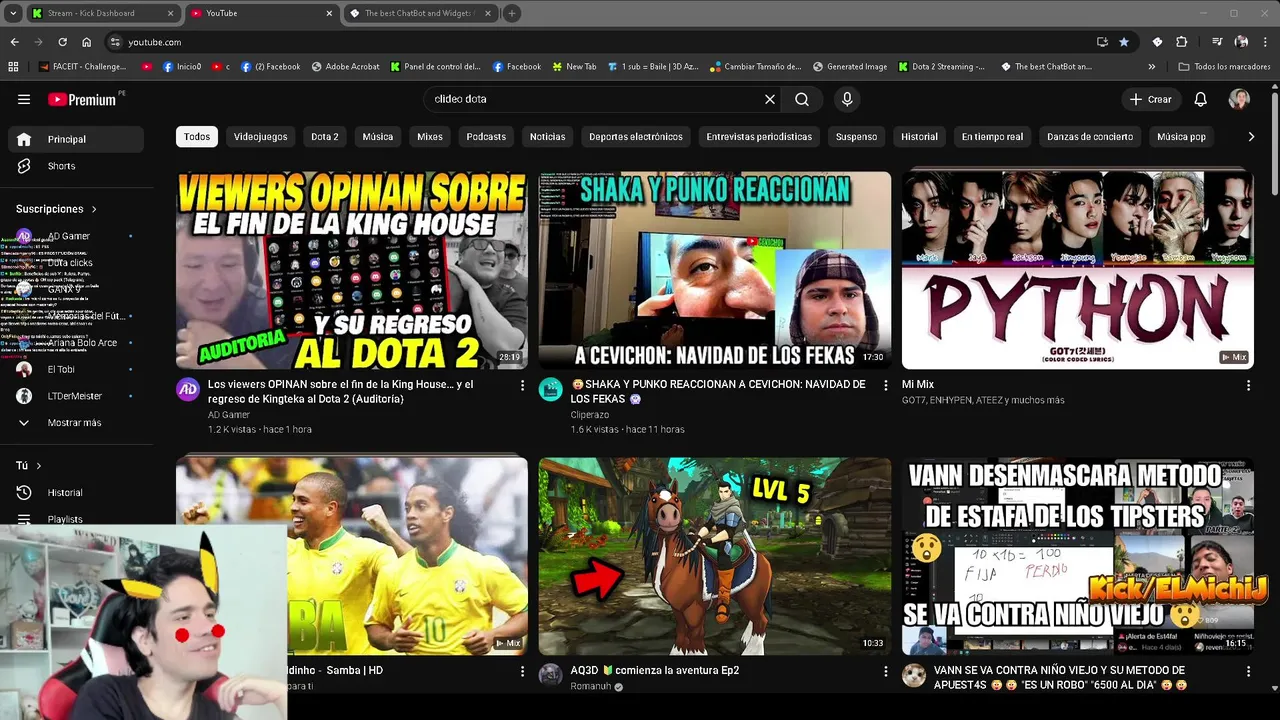Click the Romanuh channel avatar

click(x=551, y=675)
